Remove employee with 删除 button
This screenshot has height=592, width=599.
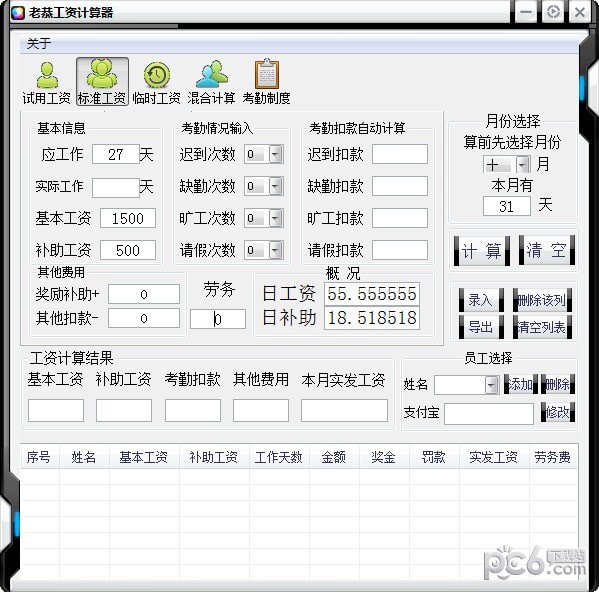pos(558,384)
